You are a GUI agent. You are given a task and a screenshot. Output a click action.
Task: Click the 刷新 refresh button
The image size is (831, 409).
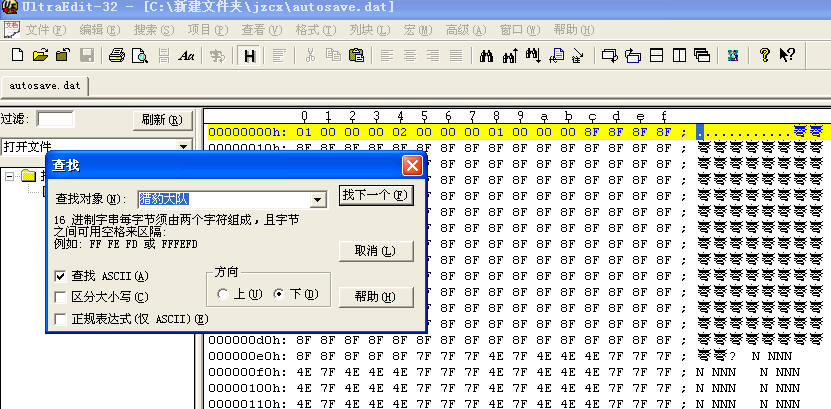162,120
